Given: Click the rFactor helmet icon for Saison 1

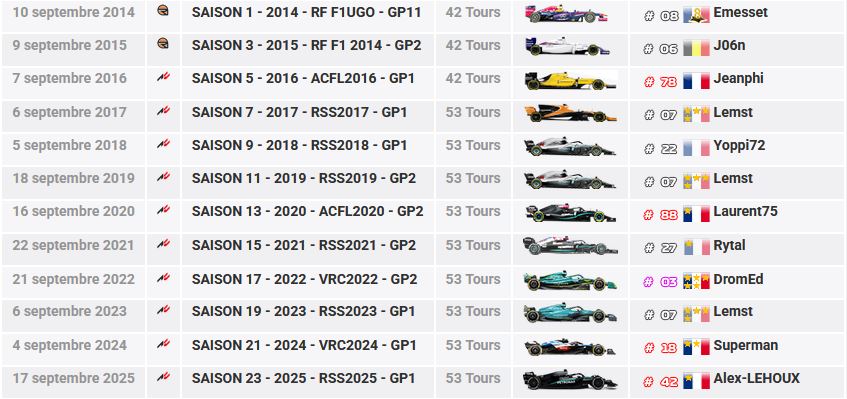Looking at the screenshot, I should pyautogui.click(x=163, y=10).
